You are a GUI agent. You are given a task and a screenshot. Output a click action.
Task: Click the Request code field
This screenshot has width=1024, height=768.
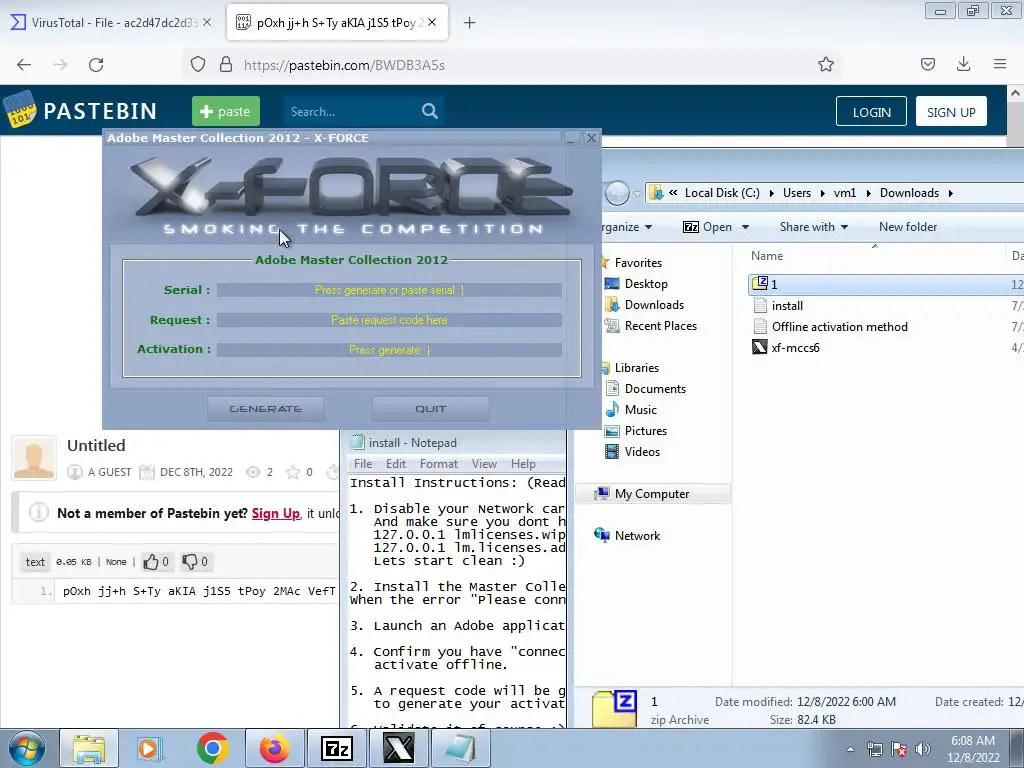389,320
